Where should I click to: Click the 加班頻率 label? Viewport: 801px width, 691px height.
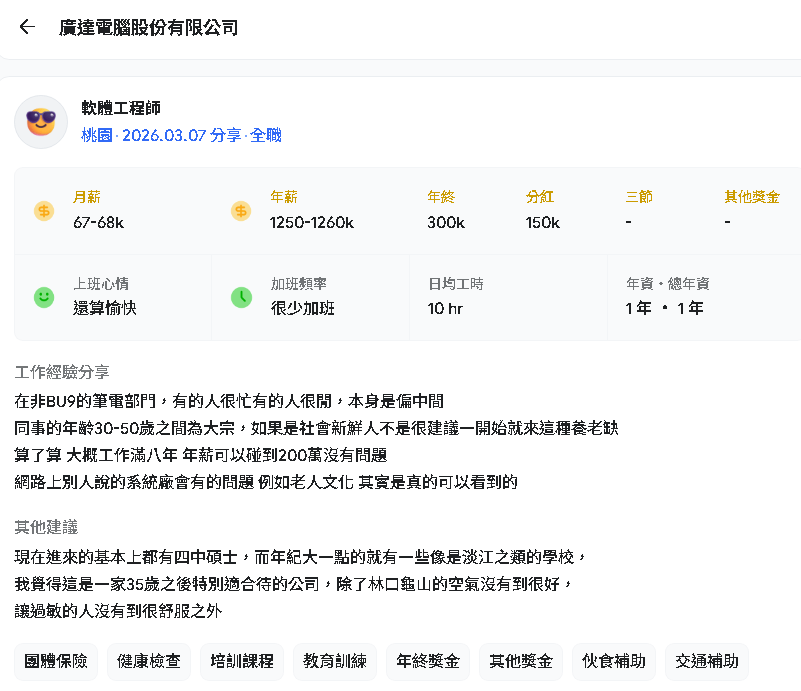(x=299, y=283)
